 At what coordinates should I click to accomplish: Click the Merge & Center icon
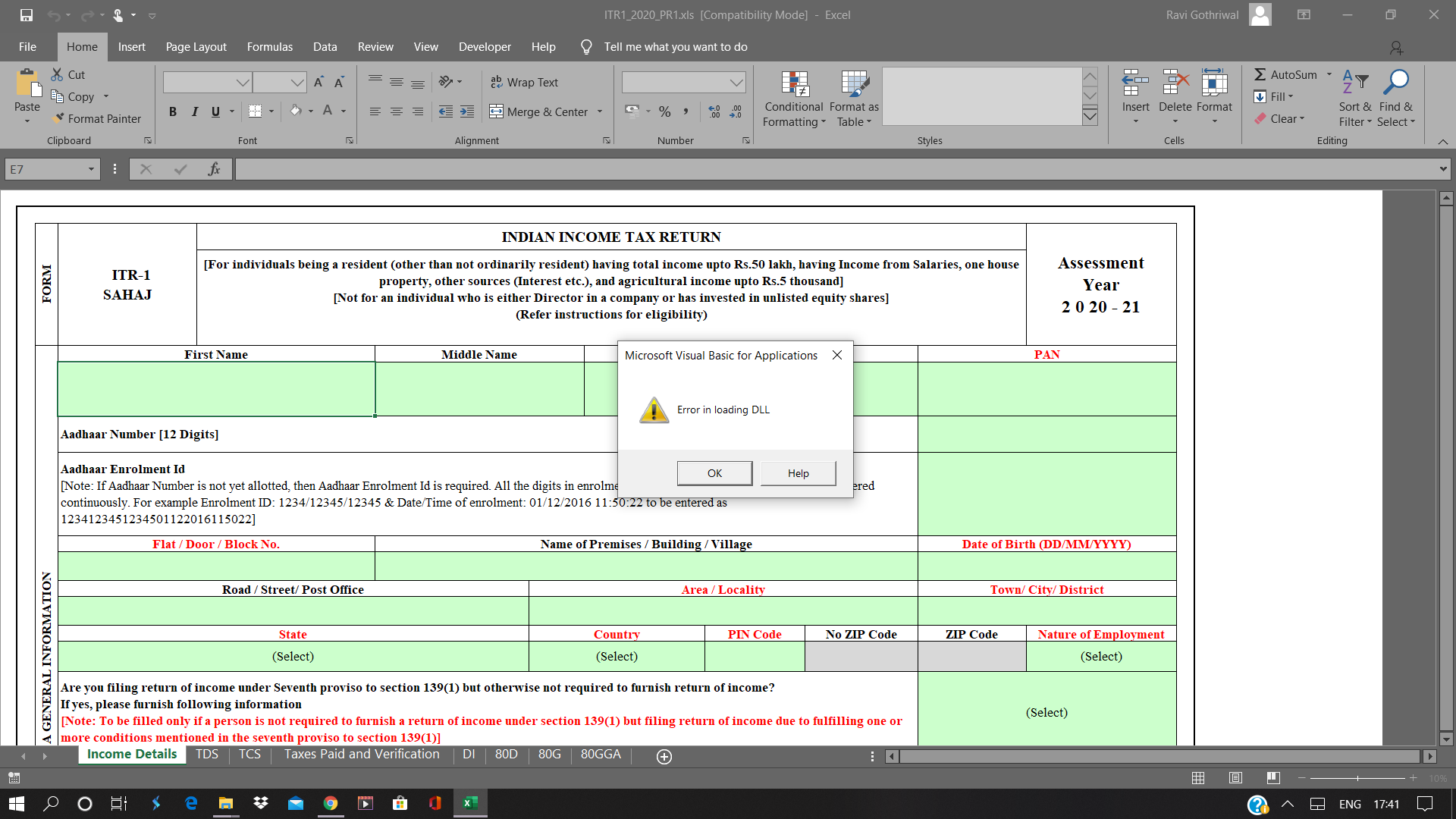point(497,111)
